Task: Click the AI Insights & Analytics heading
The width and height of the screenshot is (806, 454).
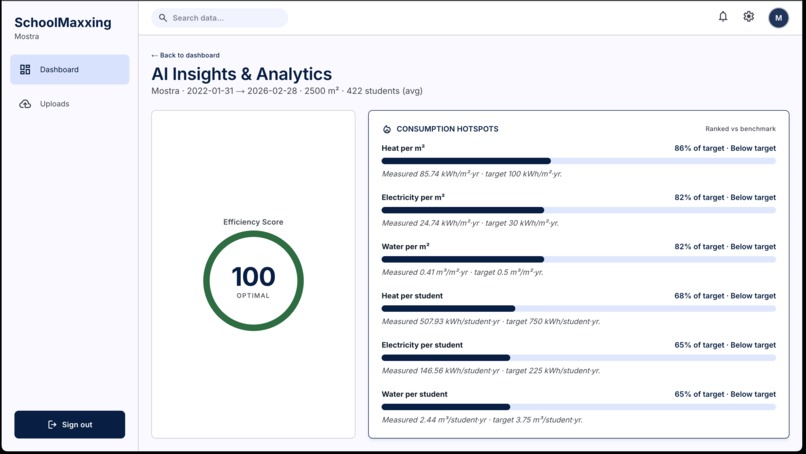Action: (x=242, y=74)
